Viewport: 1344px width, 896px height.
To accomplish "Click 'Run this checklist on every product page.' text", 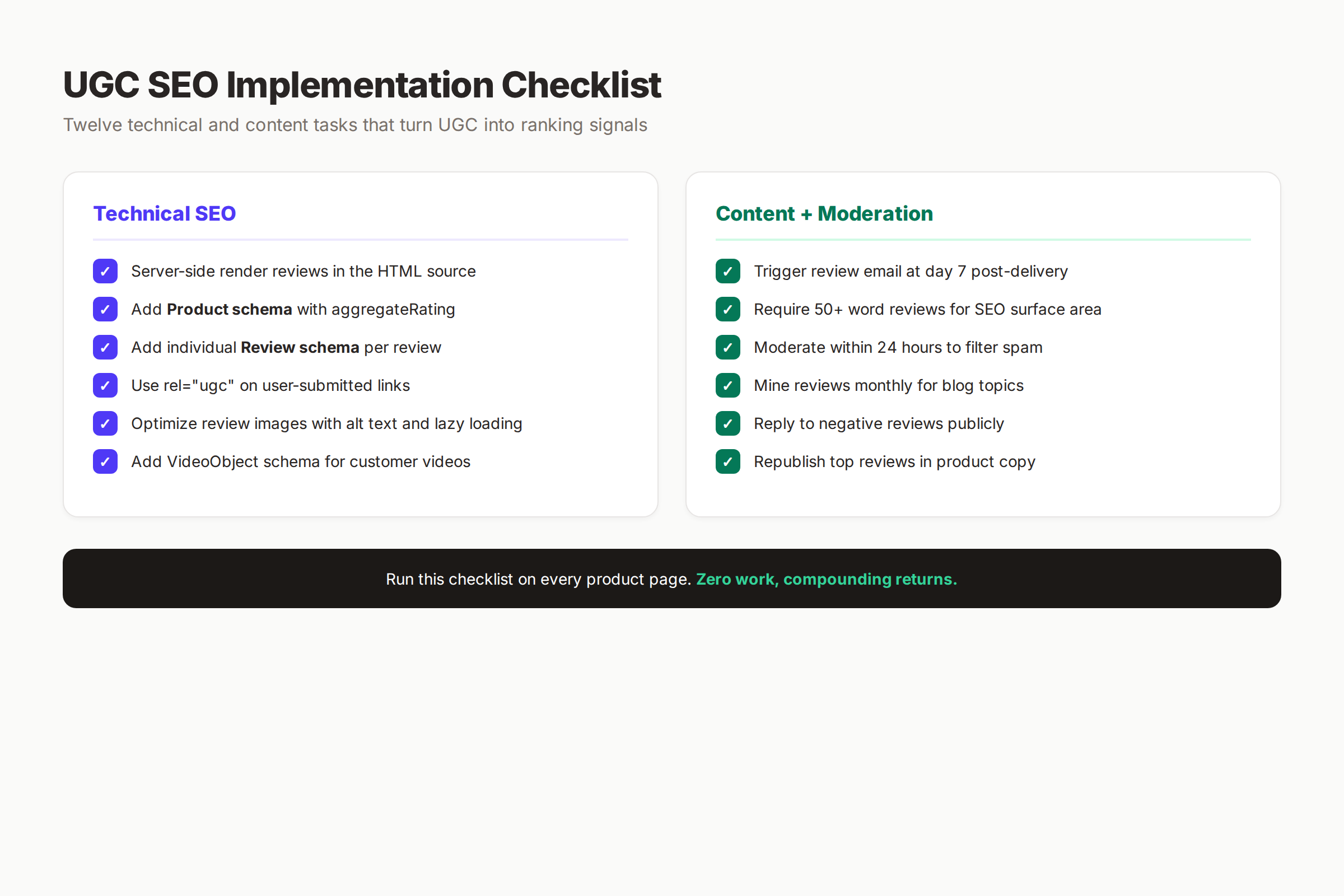I will pos(539,580).
